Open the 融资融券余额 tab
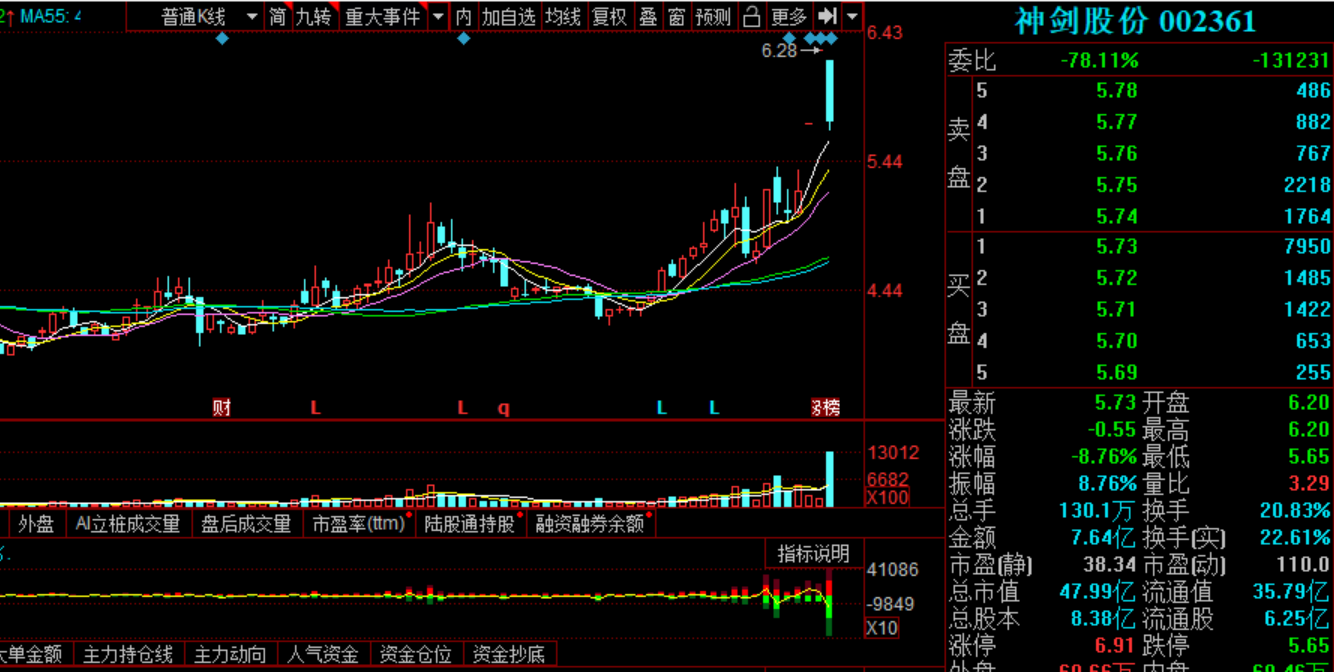 pos(590,523)
